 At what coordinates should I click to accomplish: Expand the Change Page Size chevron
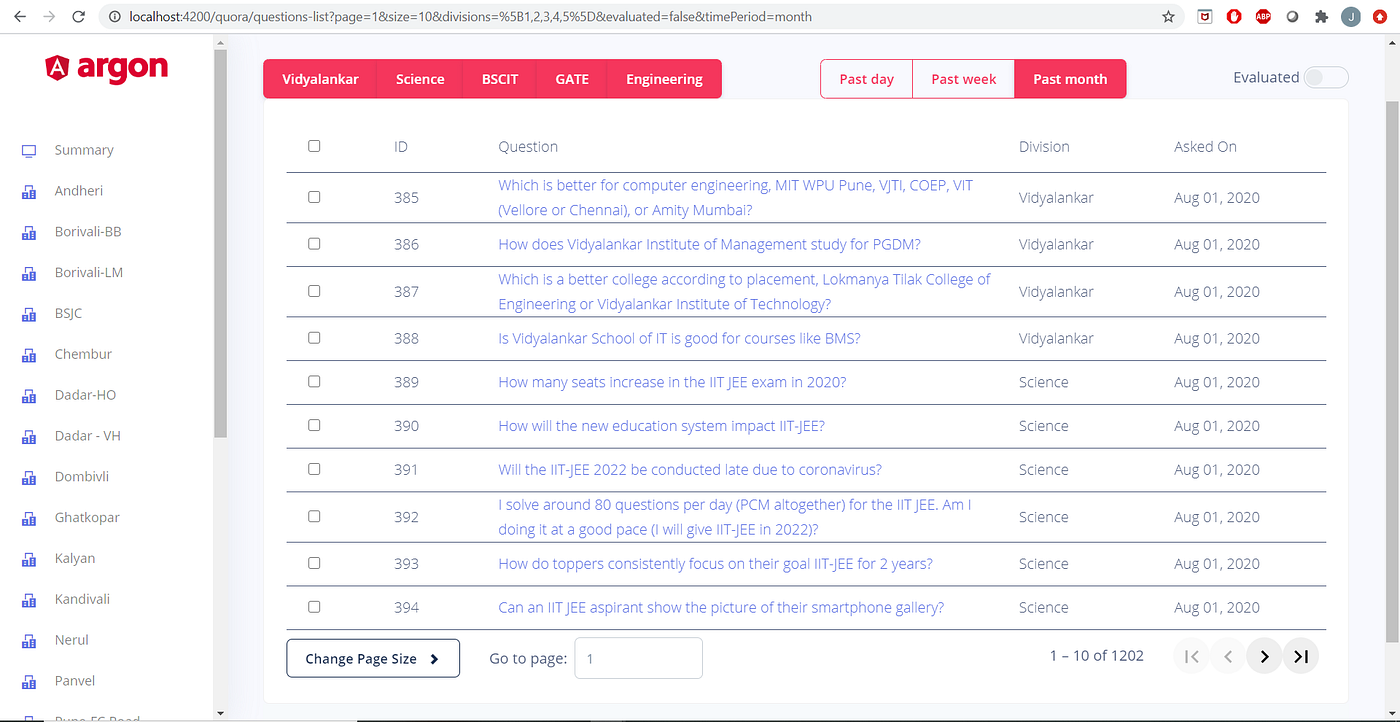tap(434, 658)
